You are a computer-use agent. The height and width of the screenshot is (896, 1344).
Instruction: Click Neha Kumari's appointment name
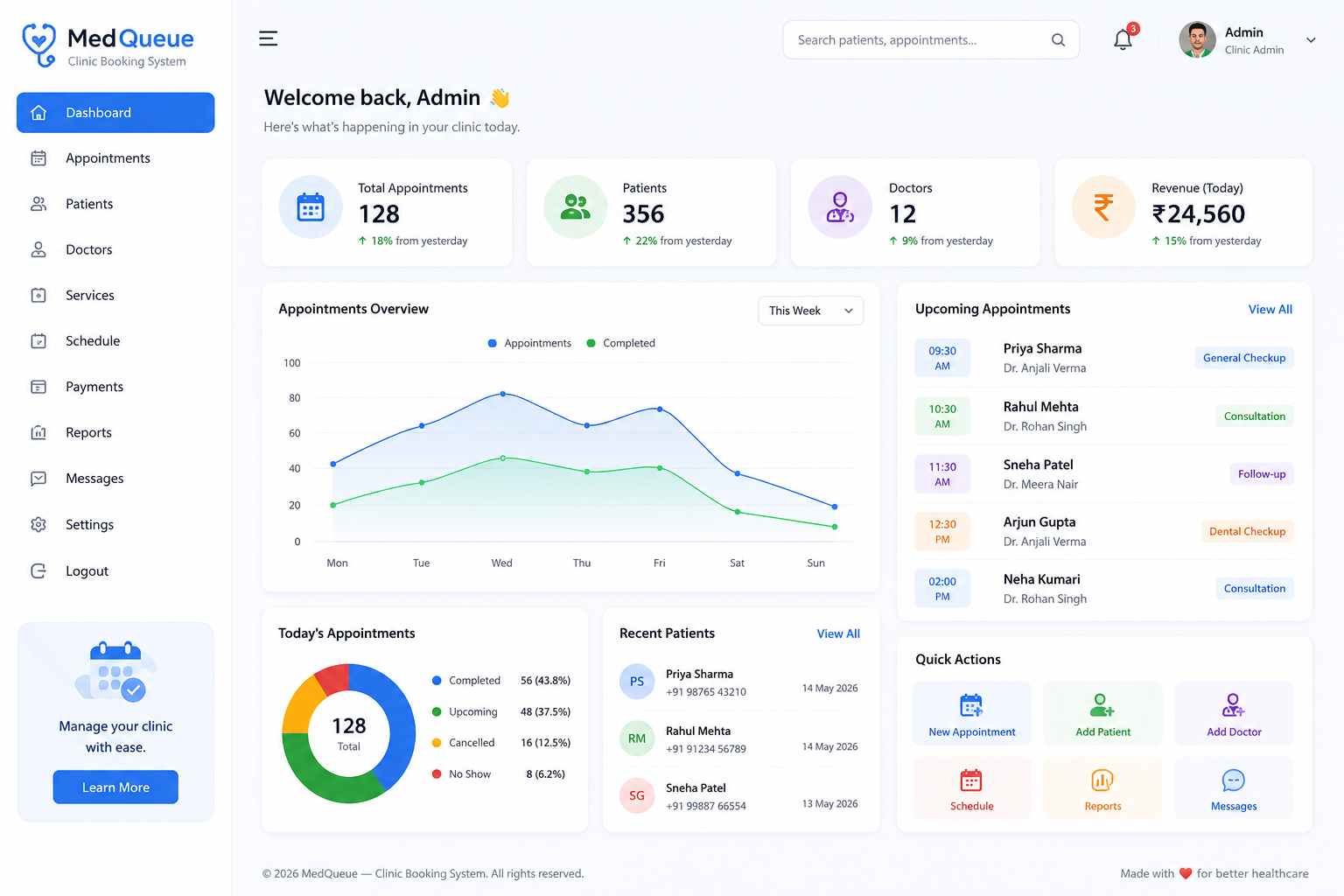click(1042, 579)
